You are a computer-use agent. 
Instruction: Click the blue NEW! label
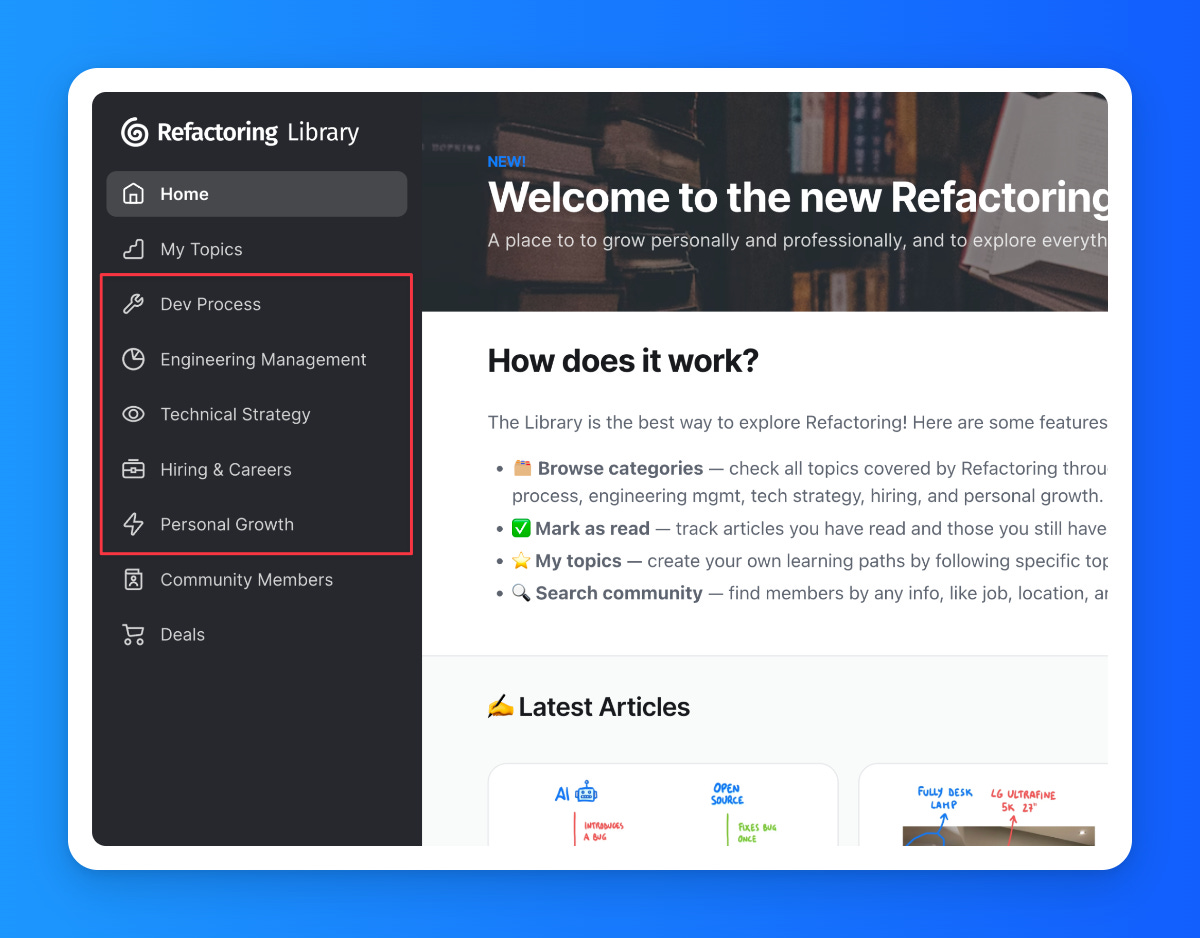point(507,162)
